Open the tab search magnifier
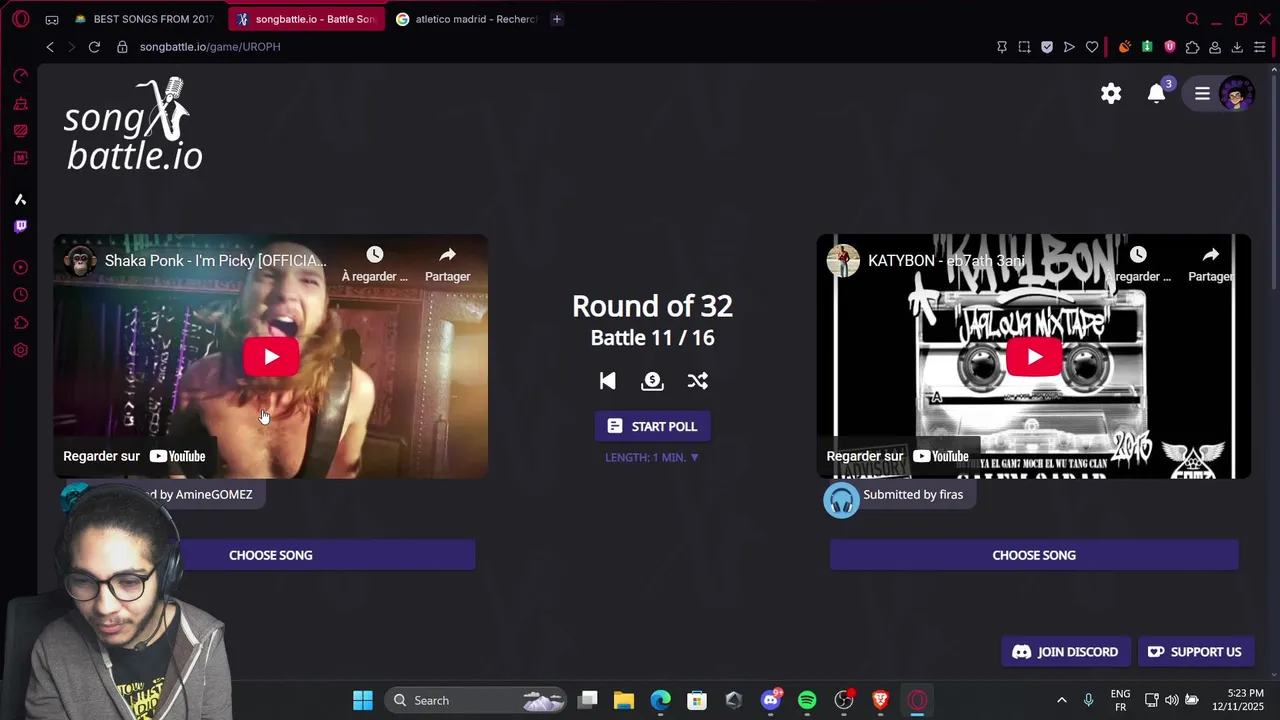The image size is (1280, 720). [1192, 19]
